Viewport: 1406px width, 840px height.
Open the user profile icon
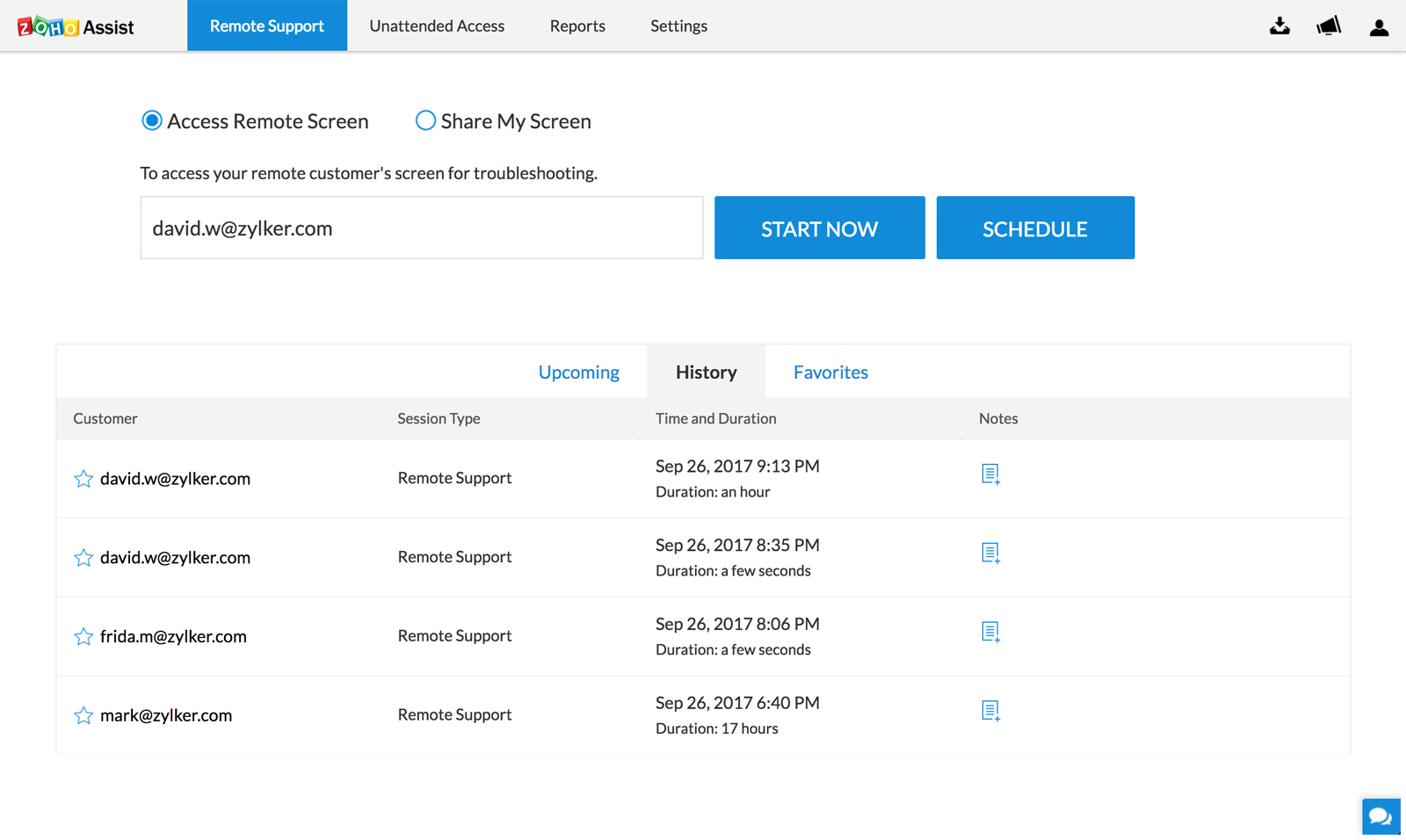pyautogui.click(x=1379, y=27)
